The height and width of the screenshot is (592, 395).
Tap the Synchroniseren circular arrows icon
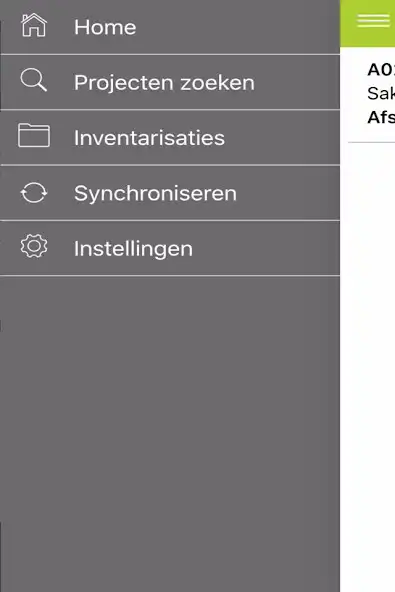[x=34, y=193]
